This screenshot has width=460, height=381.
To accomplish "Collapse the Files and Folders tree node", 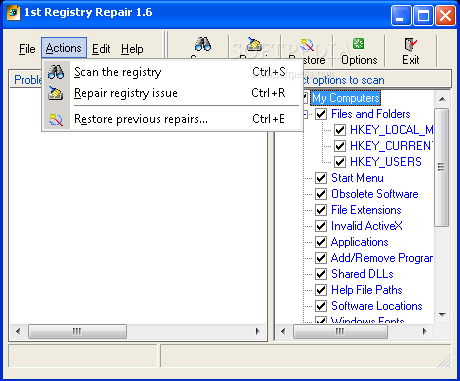I will tap(305, 114).
